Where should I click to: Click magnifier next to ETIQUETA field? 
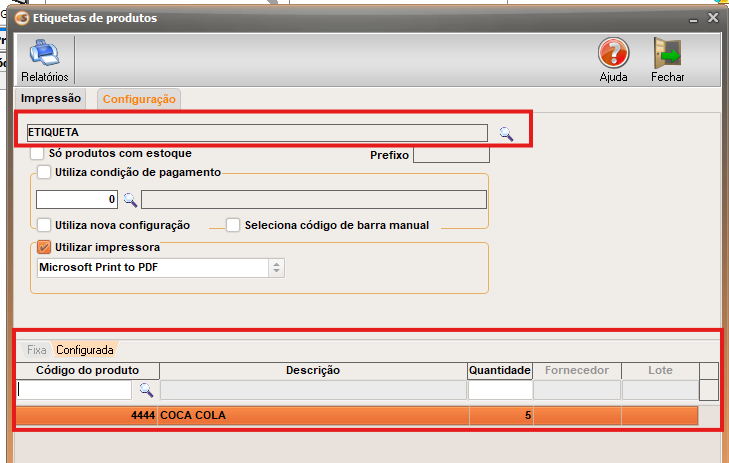(x=506, y=133)
